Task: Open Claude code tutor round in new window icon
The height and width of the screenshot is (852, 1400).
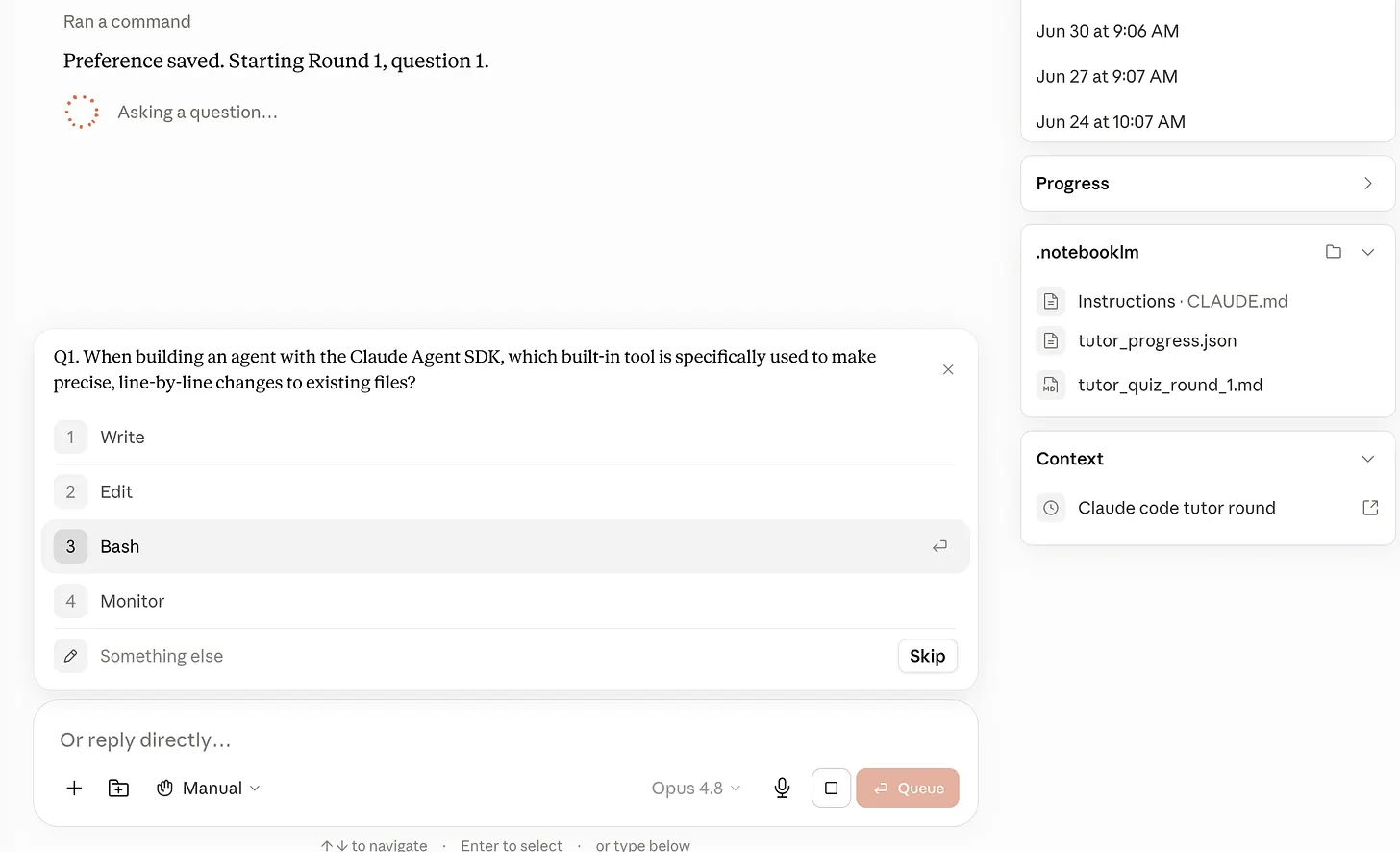Action: (1370, 508)
